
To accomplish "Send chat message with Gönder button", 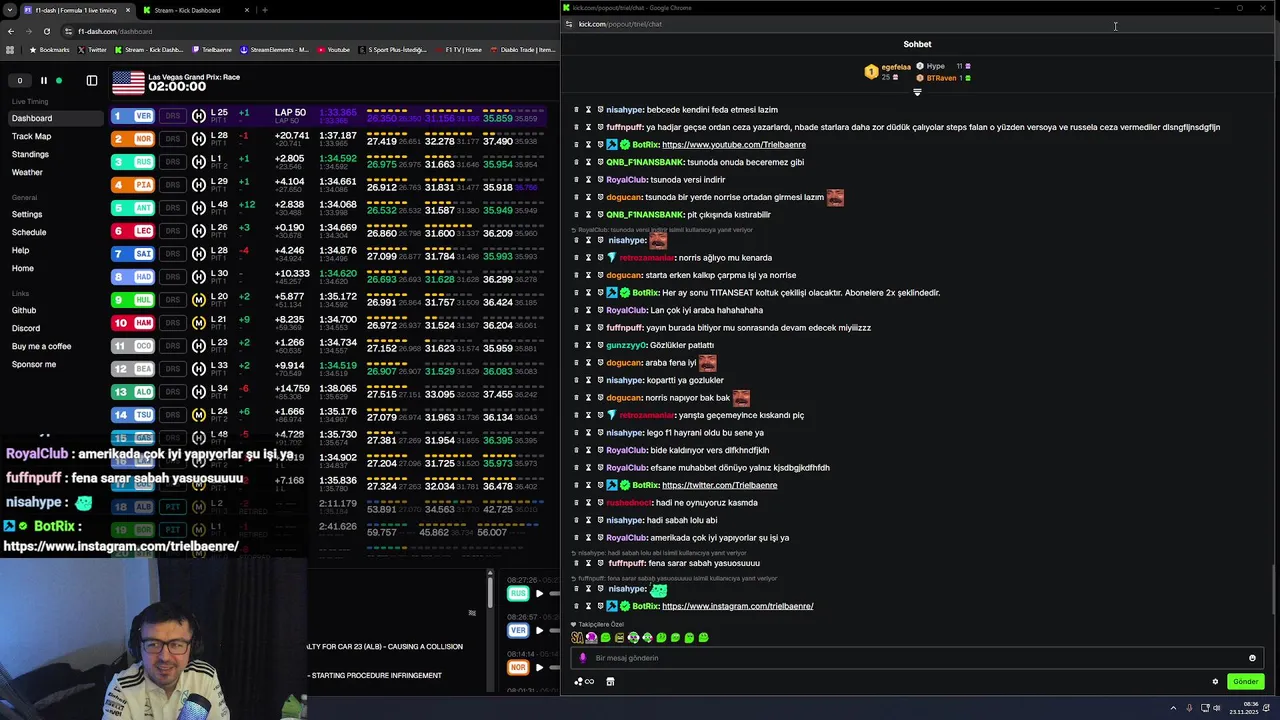I will point(1245,682).
